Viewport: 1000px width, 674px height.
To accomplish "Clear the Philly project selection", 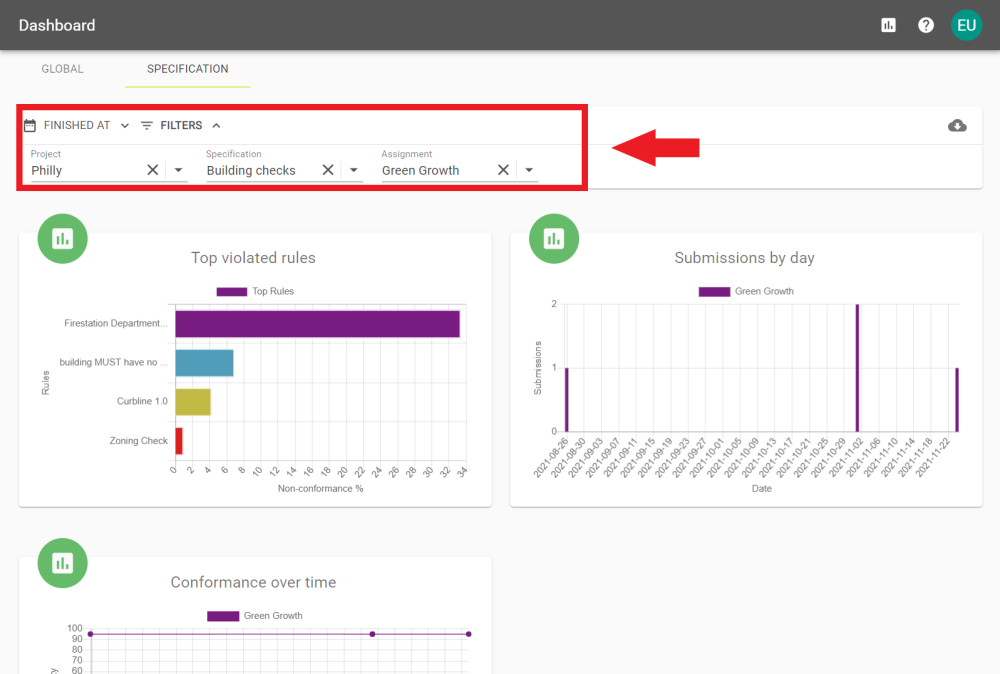I will 153,170.
